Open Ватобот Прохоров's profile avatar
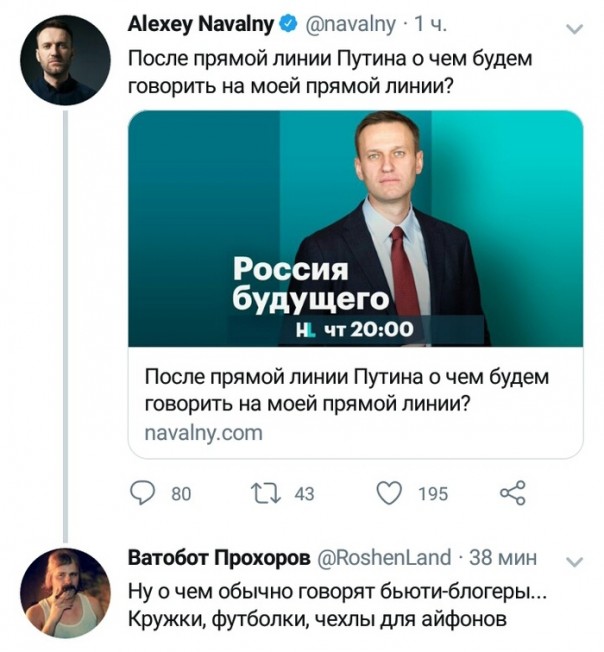This screenshot has height=652, width=604. 65,592
